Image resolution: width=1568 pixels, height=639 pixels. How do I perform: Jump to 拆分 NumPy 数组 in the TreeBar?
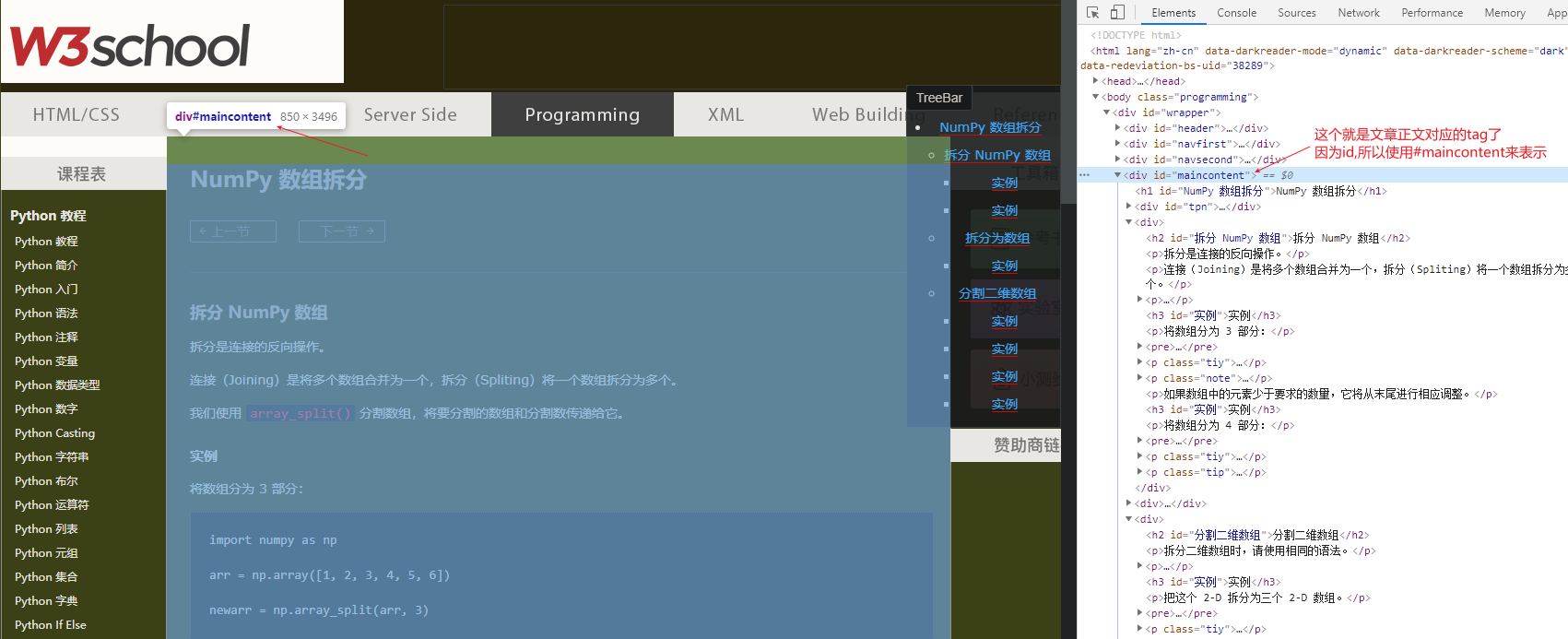click(997, 155)
